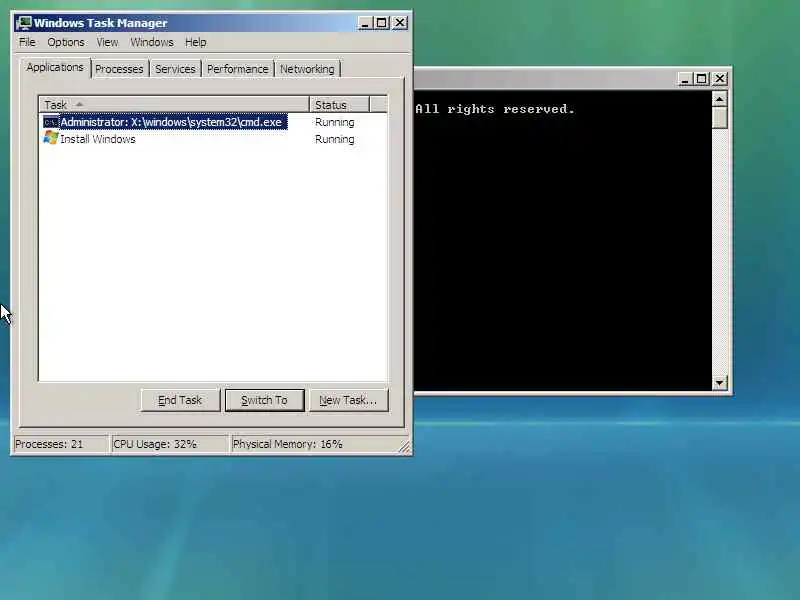
Task: Click the Install Windows flag icon
Action: click(x=51, y=138)
